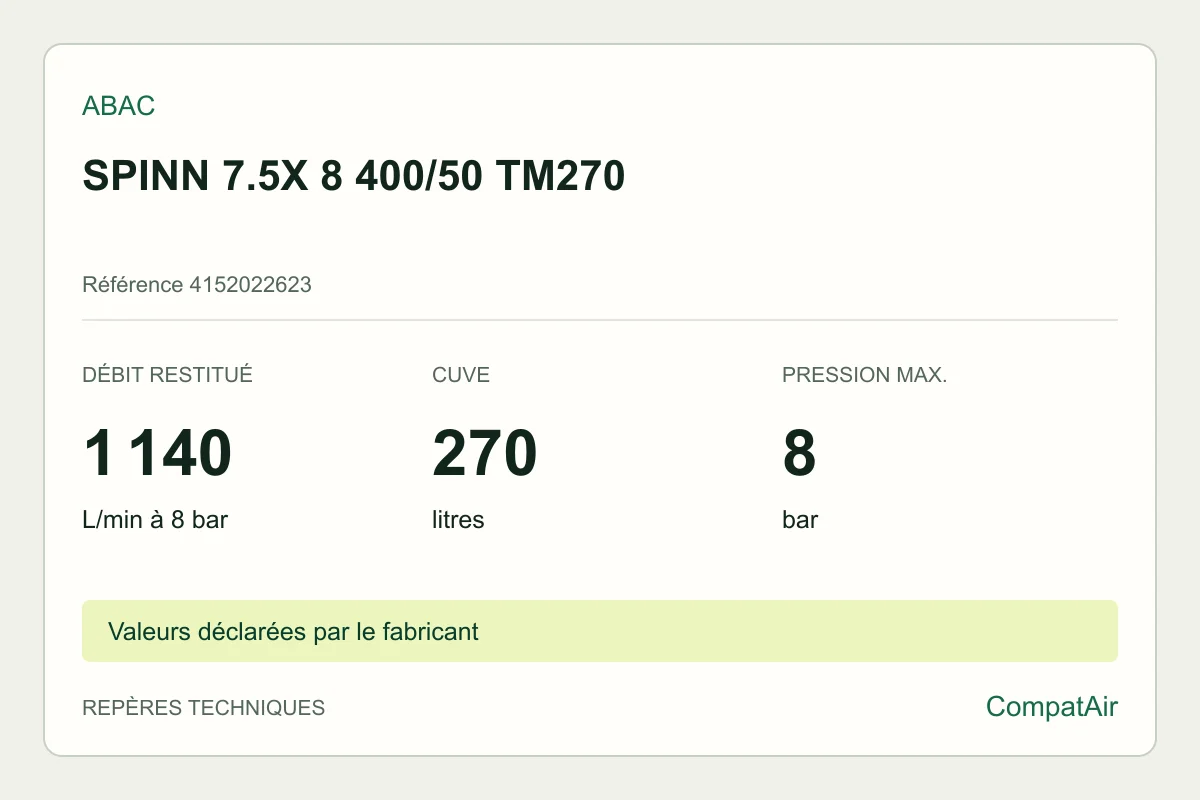Click the reference number 4152022623
The height and width of the screenshot is (800, 1200).
[x=250, y=285]
